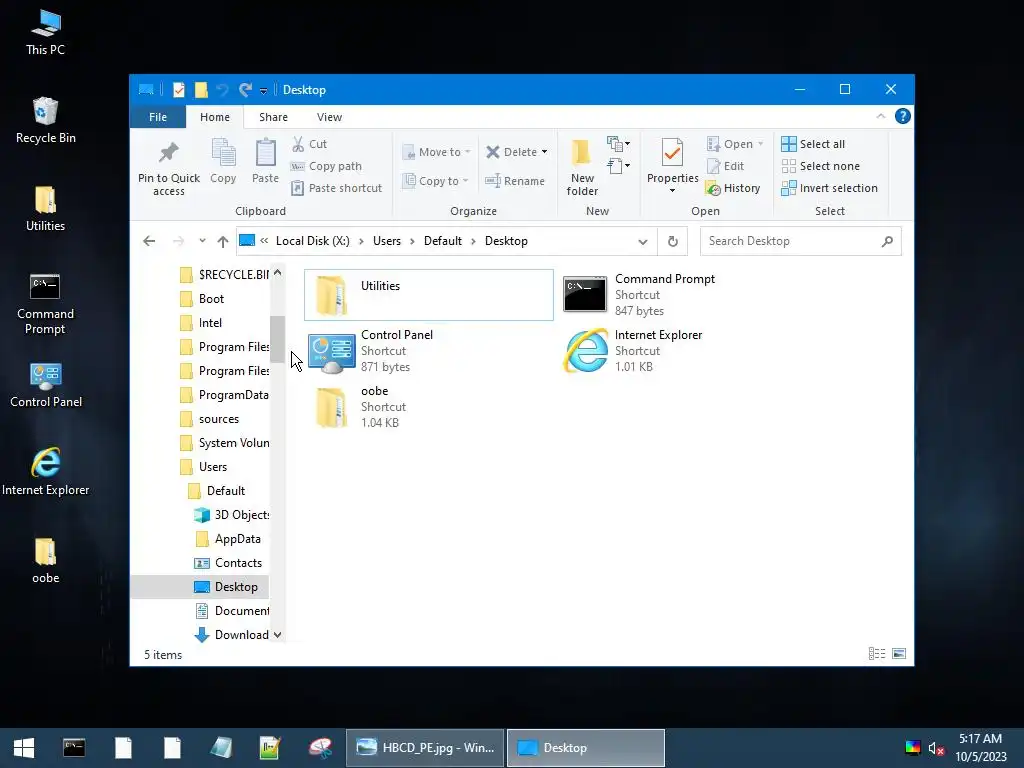Click navigation pane scroll down arrow
The height and width of the screenshot is (768, 1024).
(277, 635)
